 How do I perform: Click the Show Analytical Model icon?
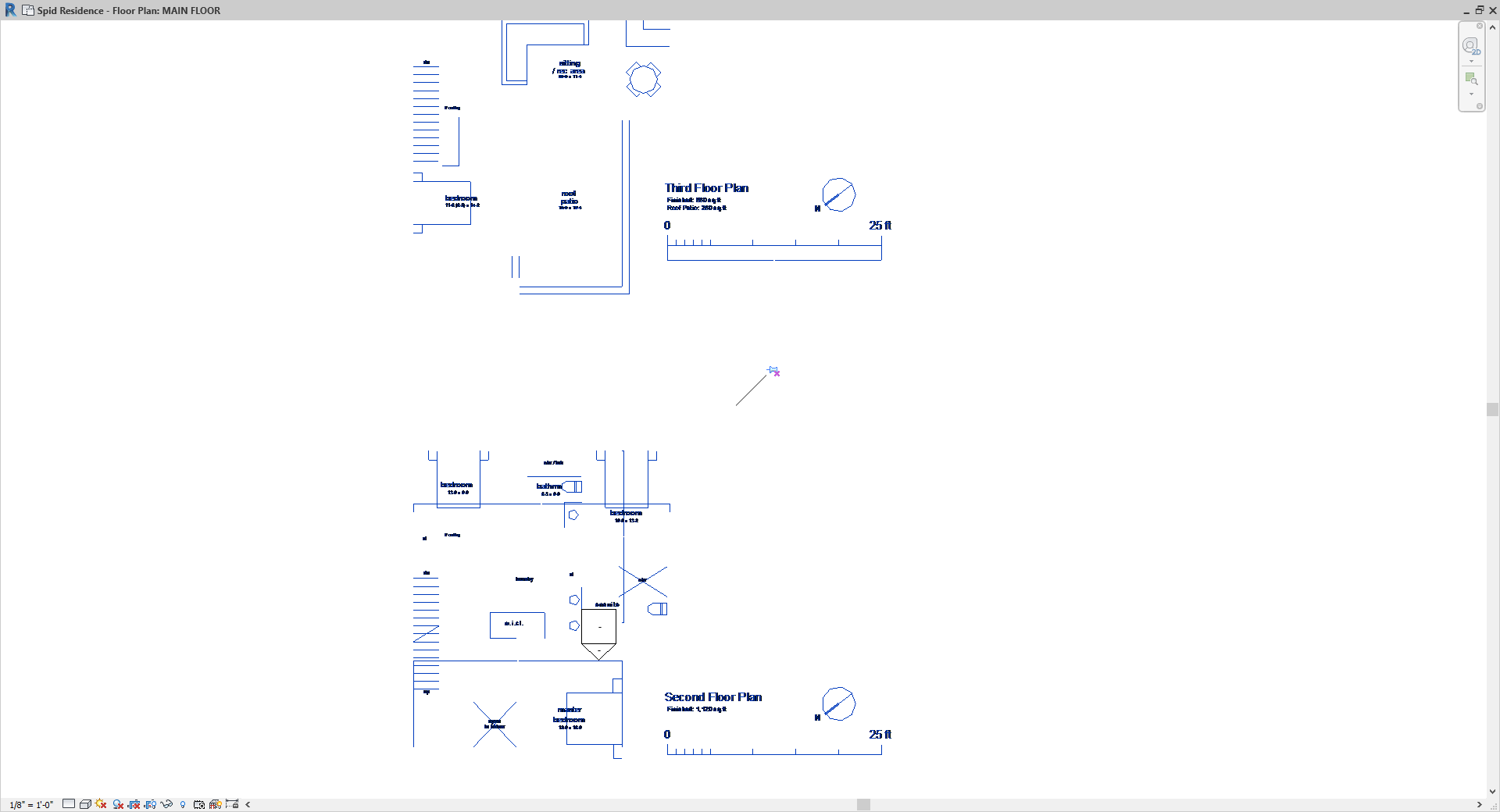pos(215,805)
